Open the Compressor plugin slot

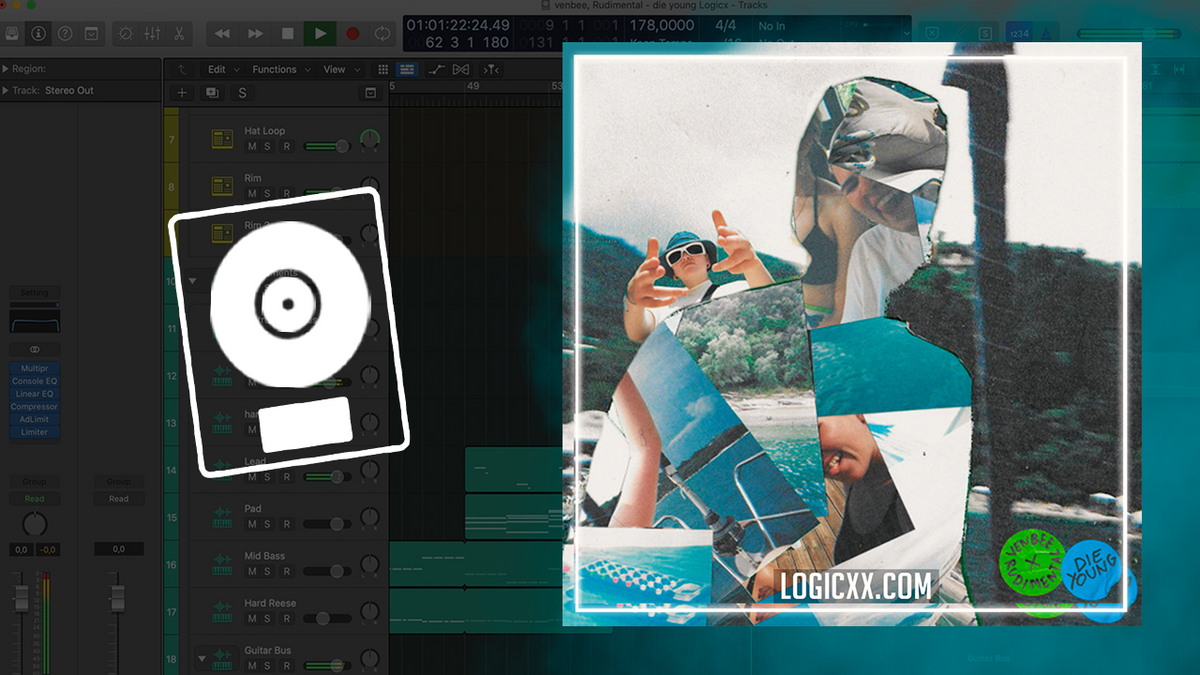(35, 406)
